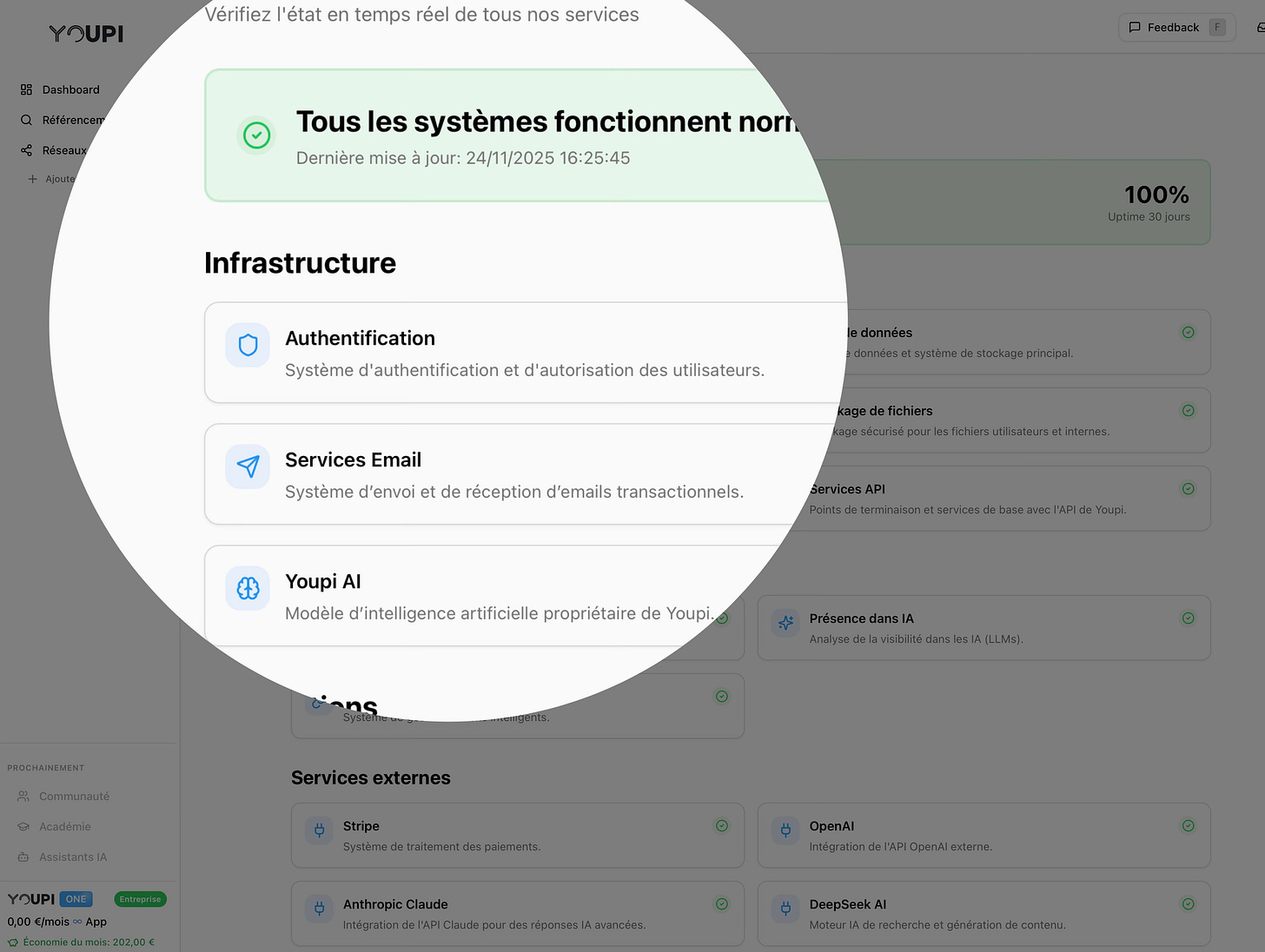Click the 'PROCHAINEMENT' section label
Viewport: 1265px width, 952px height.
click(46, 768)
